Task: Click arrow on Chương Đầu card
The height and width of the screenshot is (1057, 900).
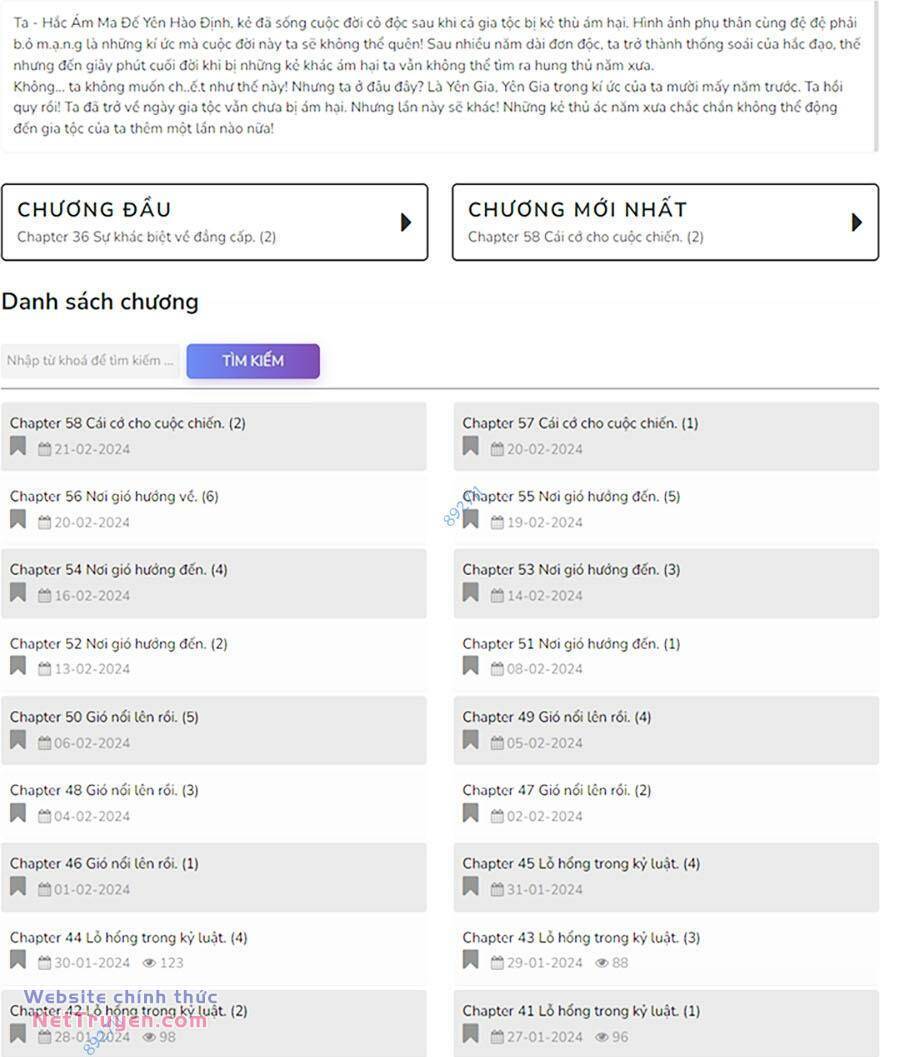Action: click(405, 222)
